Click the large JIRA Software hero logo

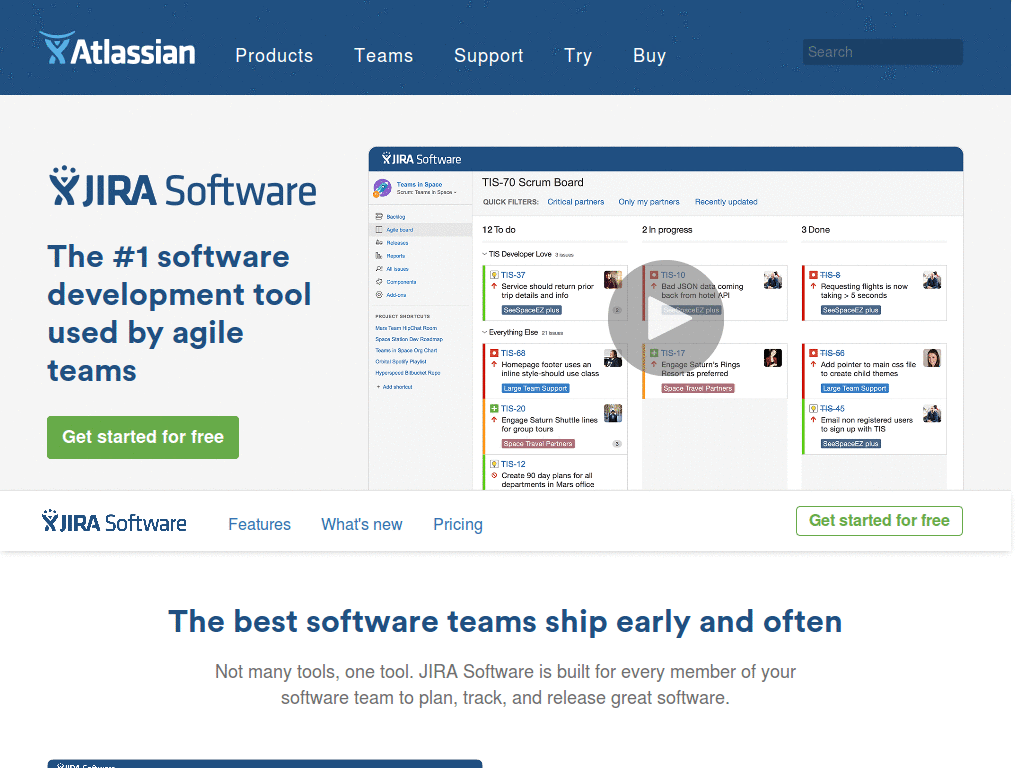pos(183,188)
